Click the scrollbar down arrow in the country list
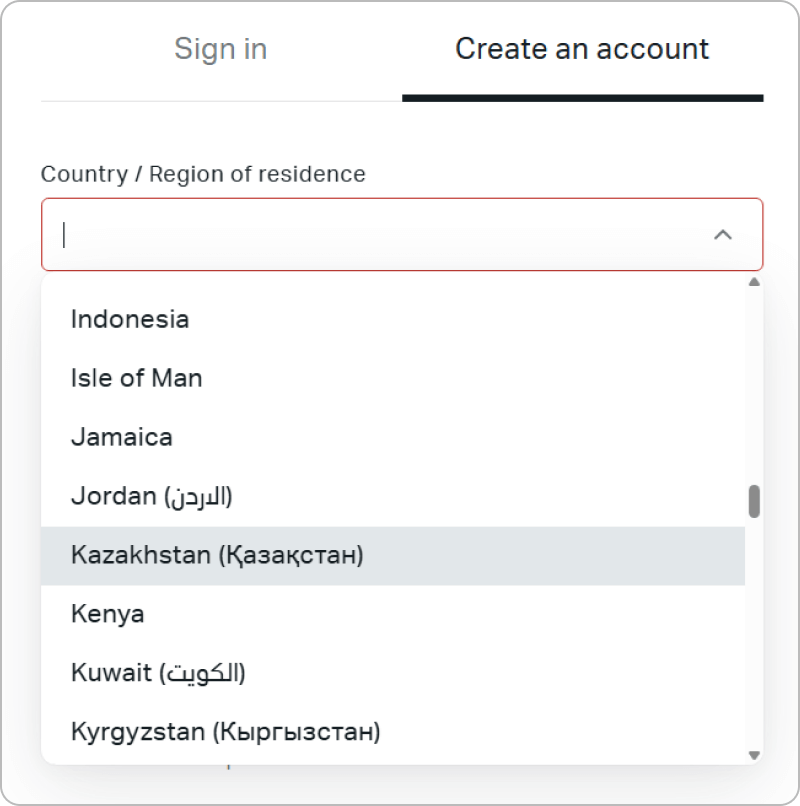 [x=754, y=755]
